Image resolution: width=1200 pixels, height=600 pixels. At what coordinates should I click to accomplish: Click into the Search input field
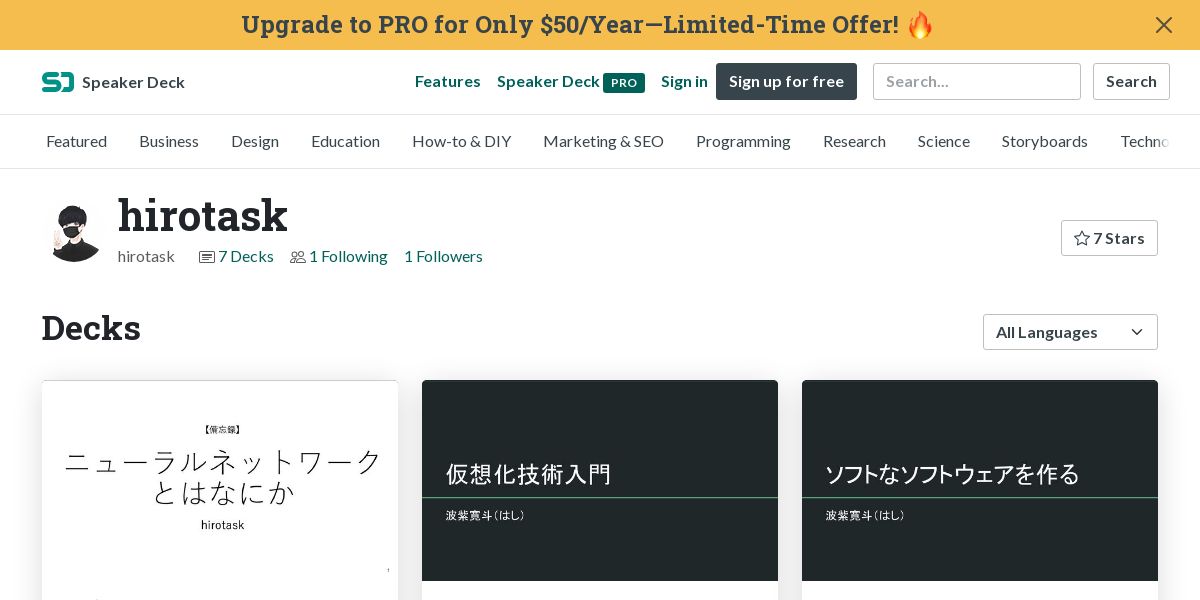pos(976,81)
